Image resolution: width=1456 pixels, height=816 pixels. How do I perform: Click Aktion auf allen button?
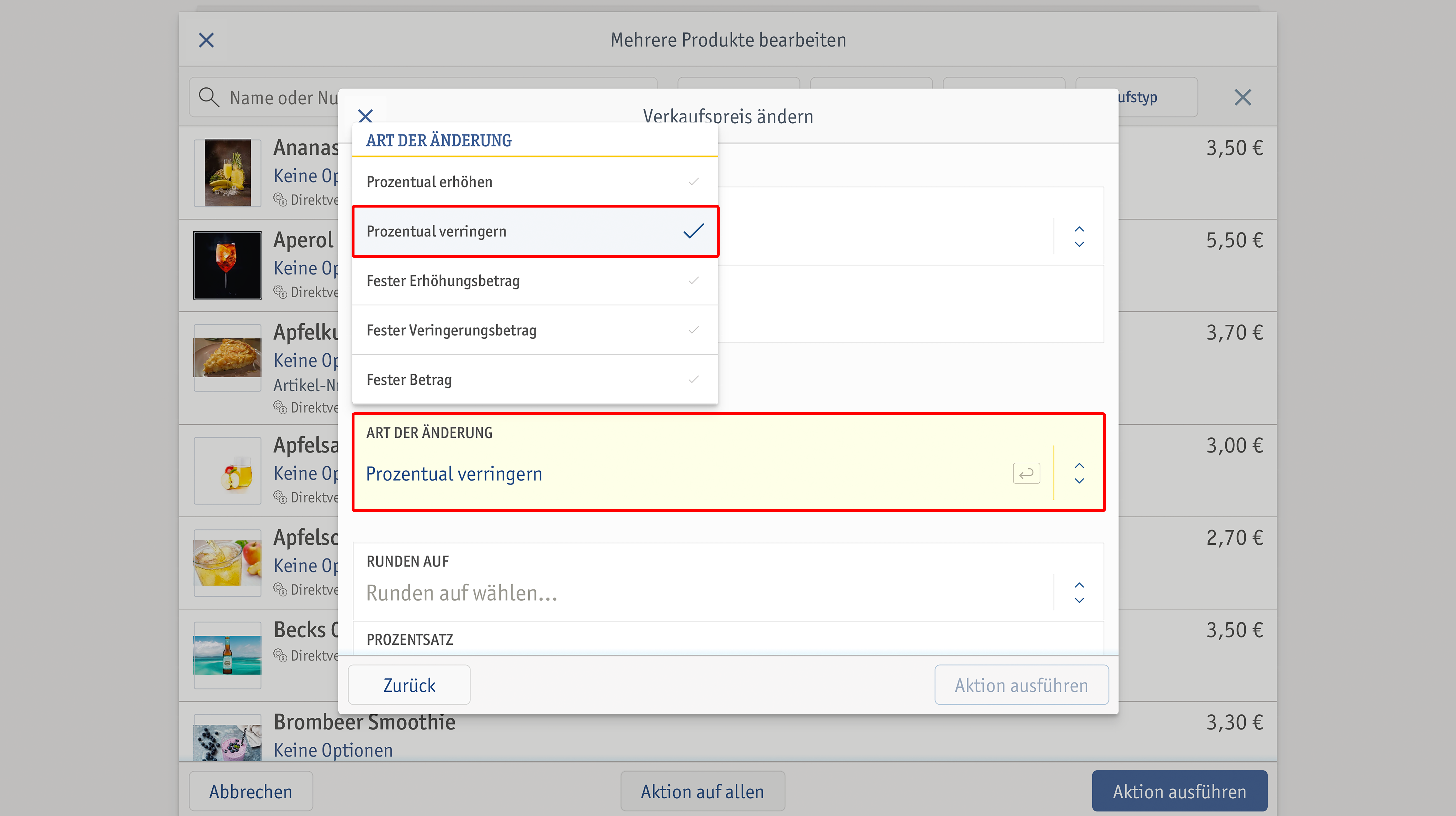coord(703,791)
